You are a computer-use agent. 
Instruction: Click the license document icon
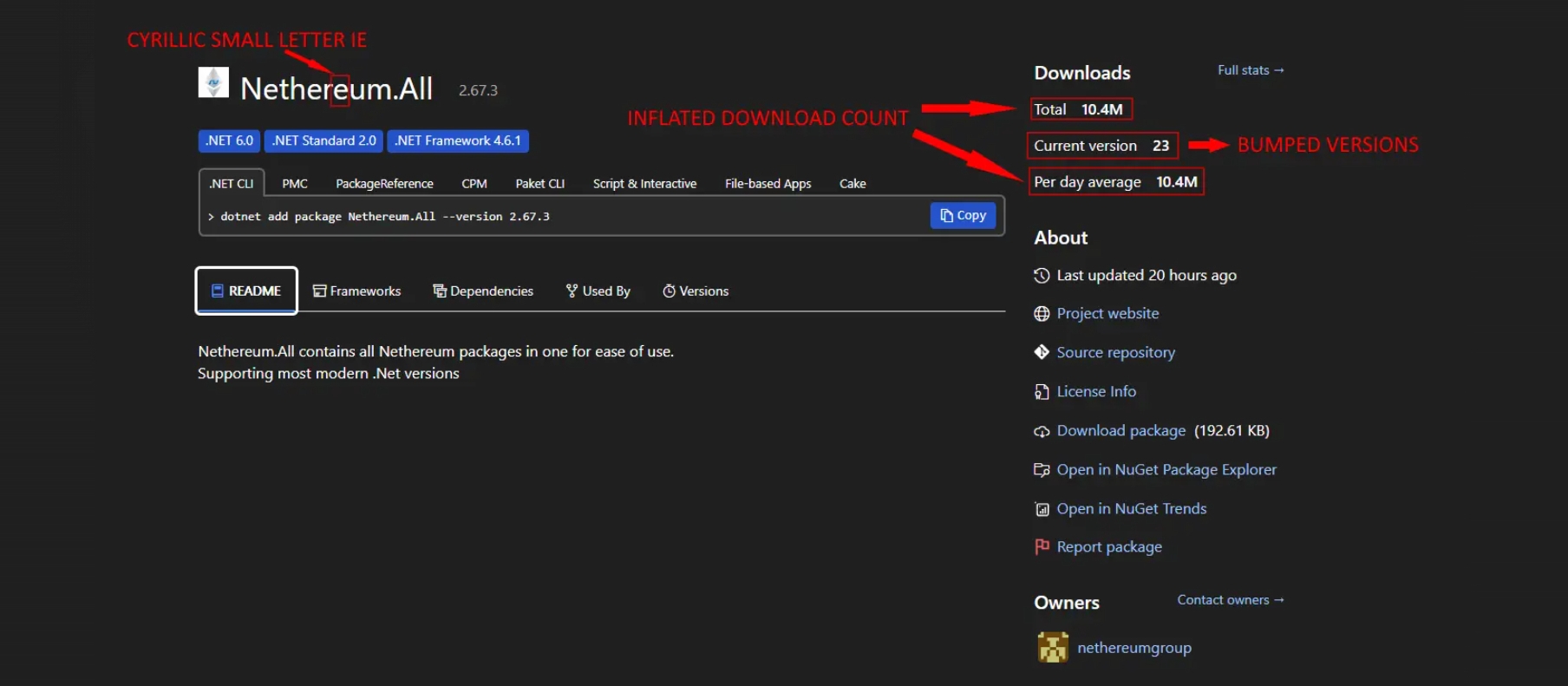pos(1042,392)
